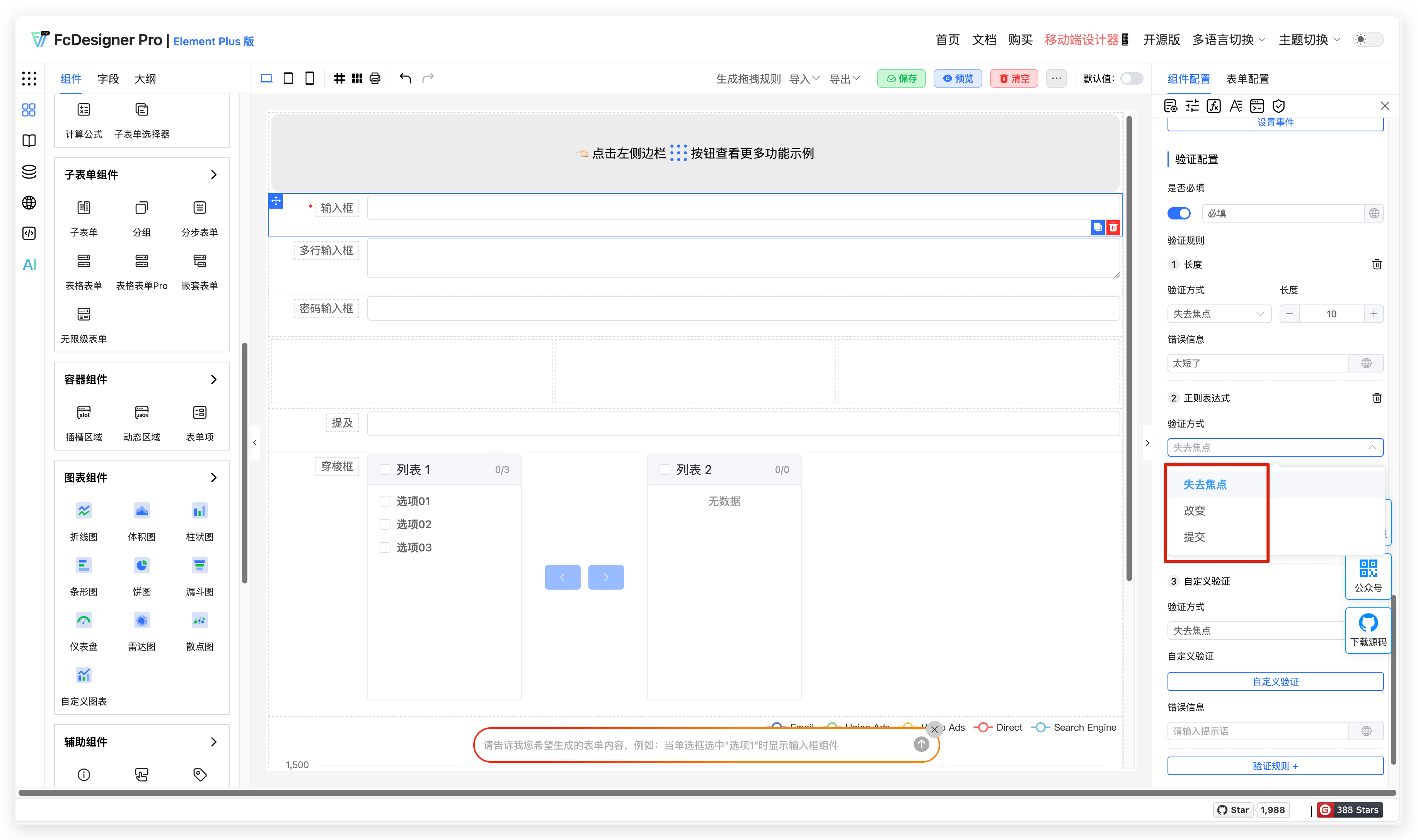
Task: Open the fx formula icon in component config panel
Action: pyautogui.click(x=1213, y=106)
